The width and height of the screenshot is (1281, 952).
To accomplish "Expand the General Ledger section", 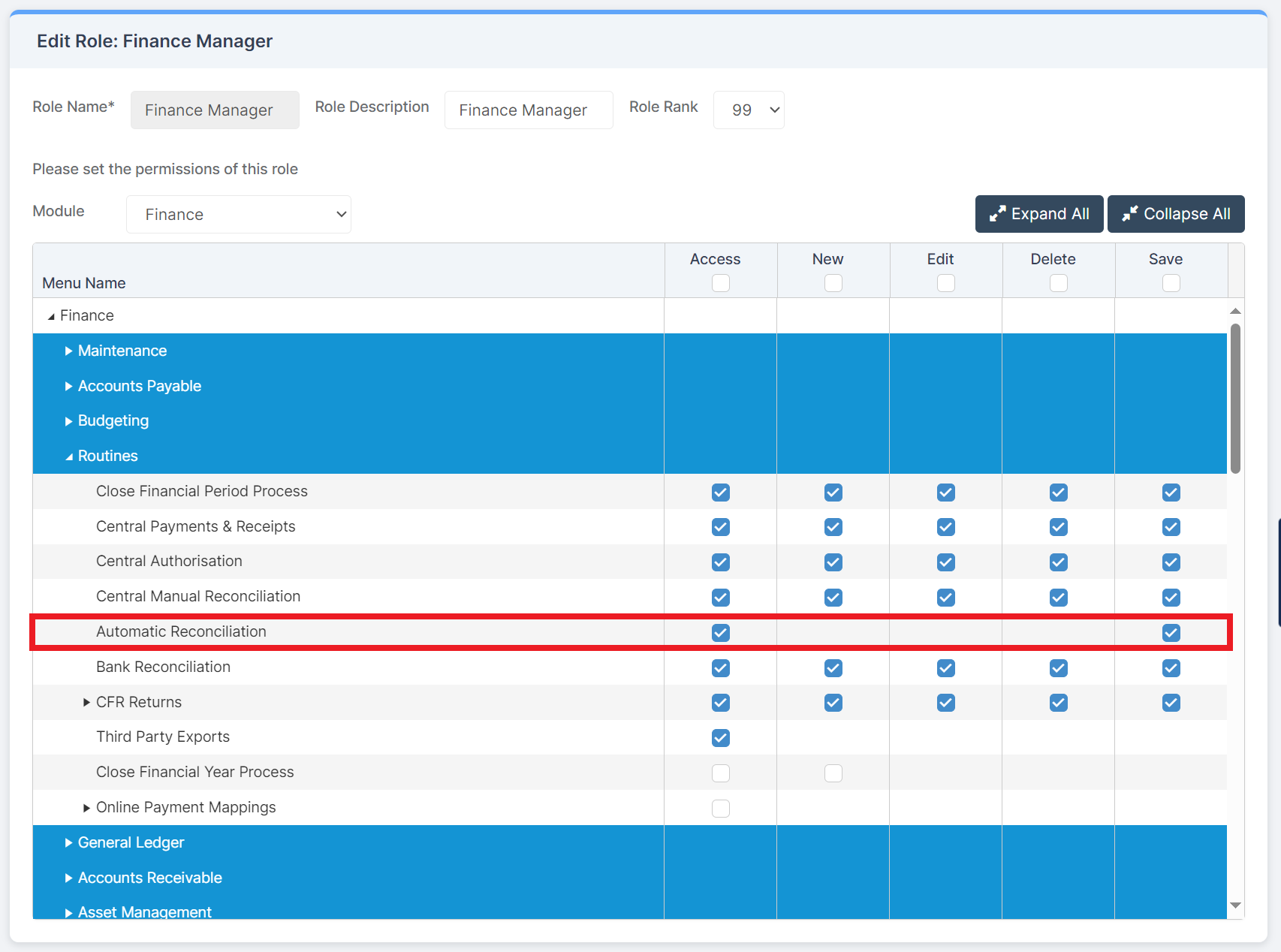I will pos(69,842).
